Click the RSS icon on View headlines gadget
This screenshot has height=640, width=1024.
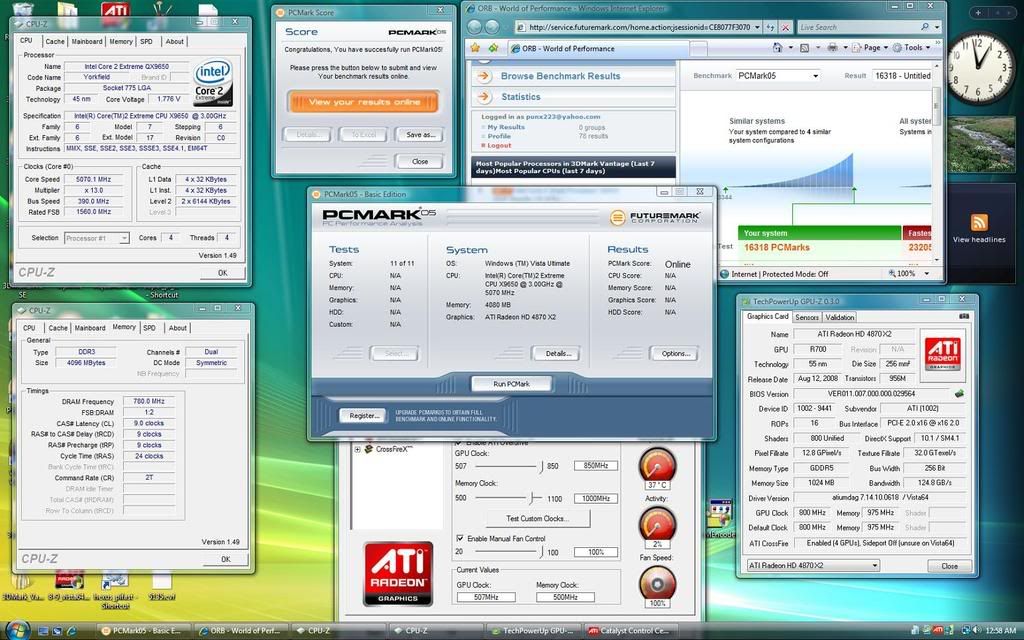tap(979, 222)
